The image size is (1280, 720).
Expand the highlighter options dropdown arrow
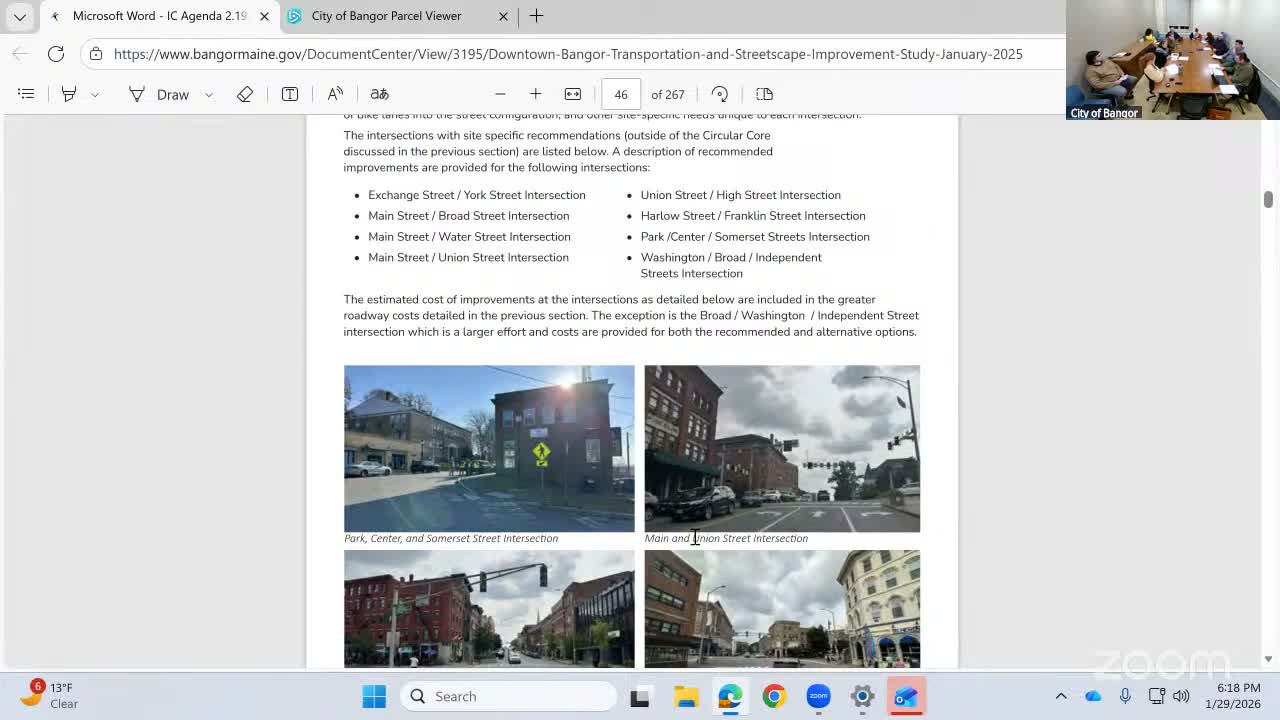pyautogui.click(x=95, y=95)
